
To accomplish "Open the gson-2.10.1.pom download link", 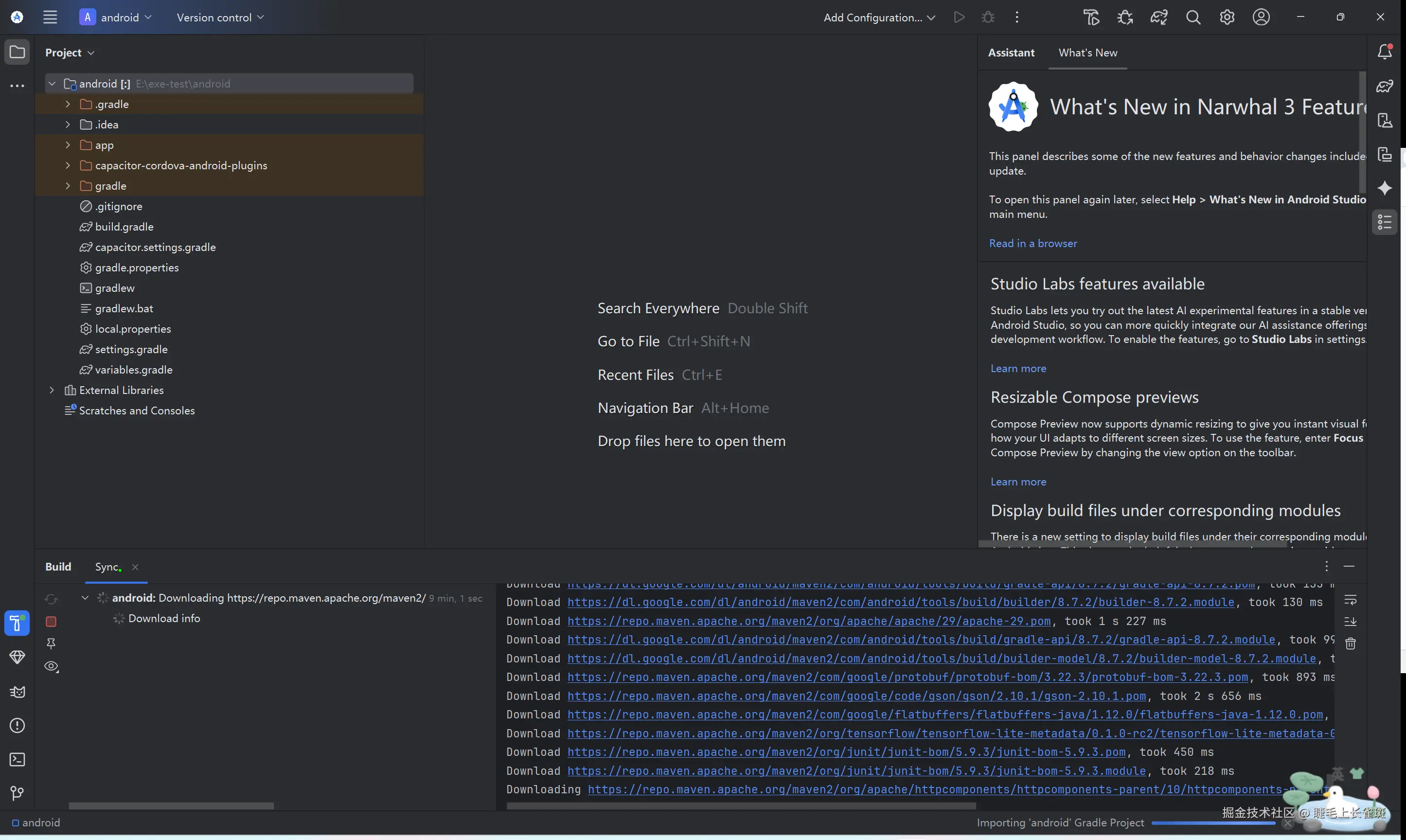I will 856,696.
